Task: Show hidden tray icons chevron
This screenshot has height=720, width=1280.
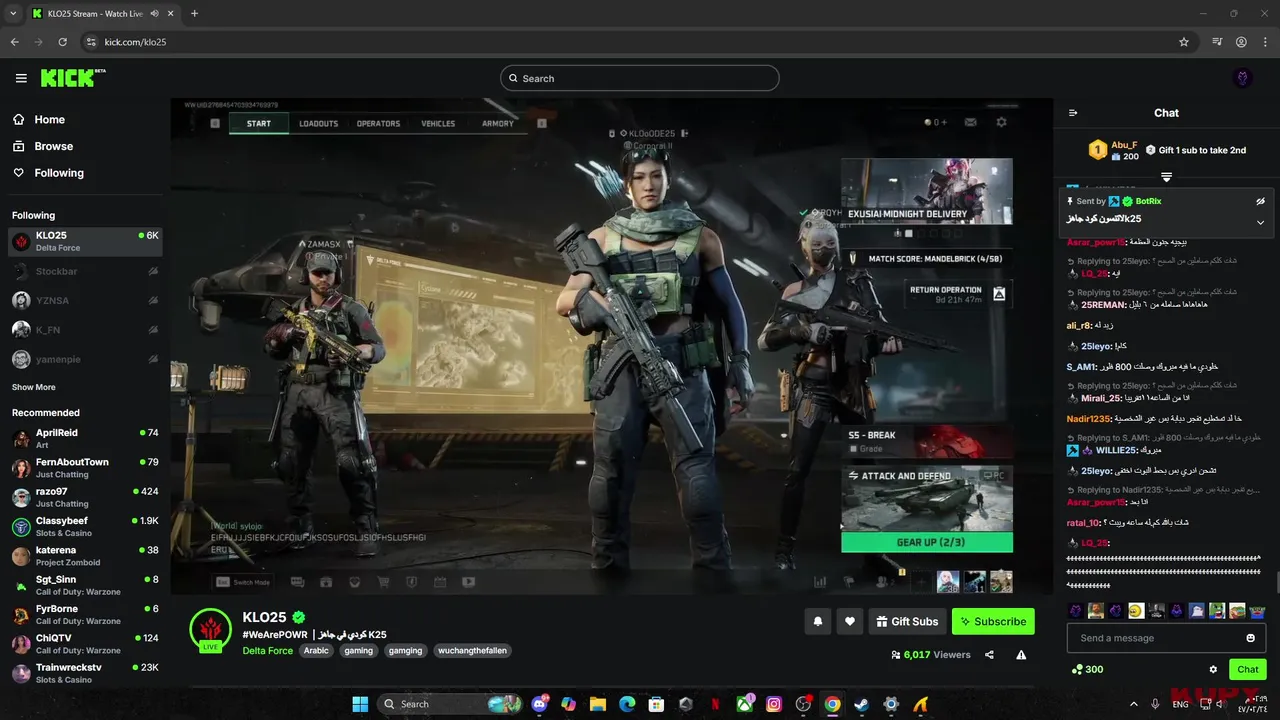Action: (x=1133, y=704)
